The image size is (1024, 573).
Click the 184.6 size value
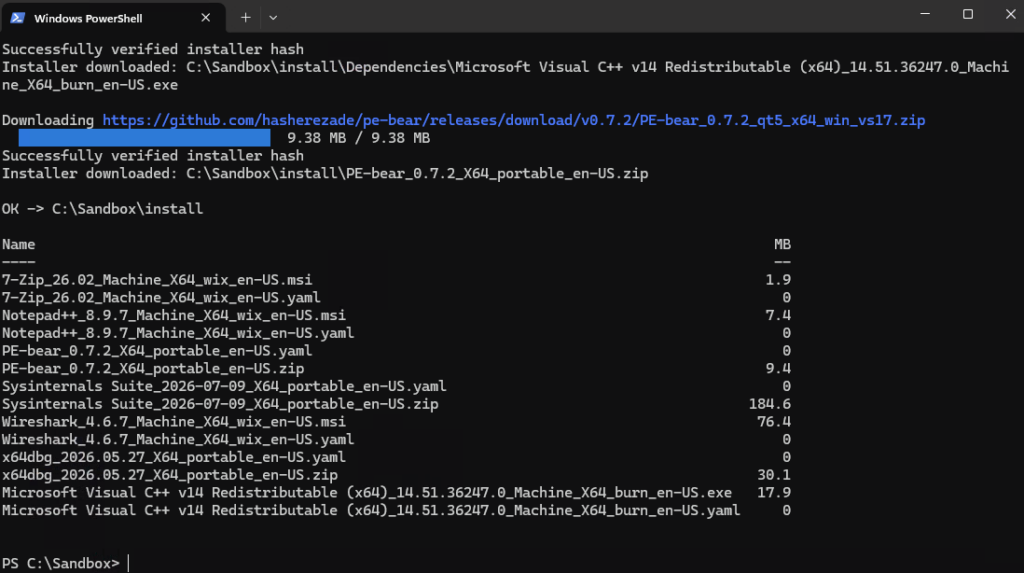click(770, 404)
